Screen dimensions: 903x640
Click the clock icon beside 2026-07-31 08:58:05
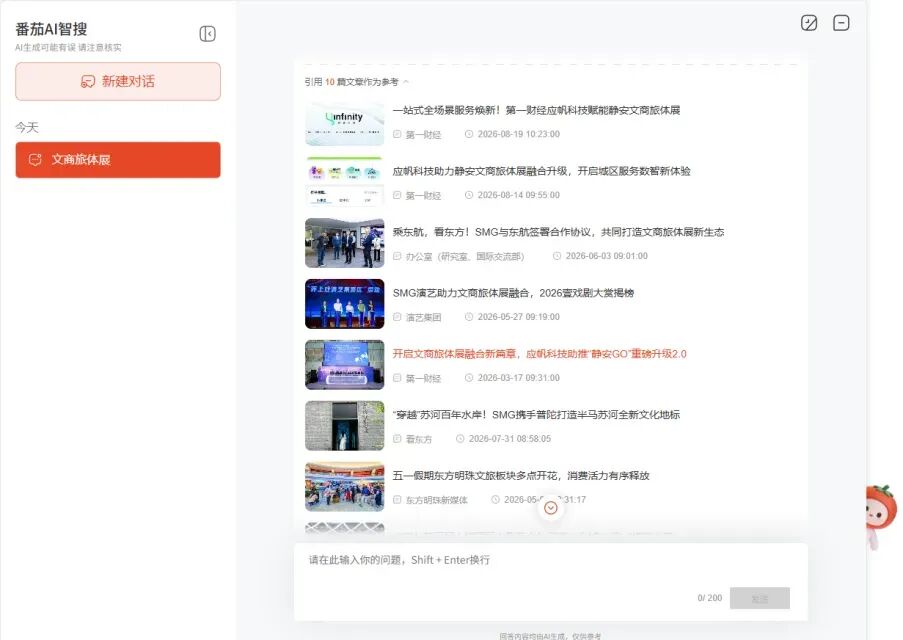tap(460, 439)
